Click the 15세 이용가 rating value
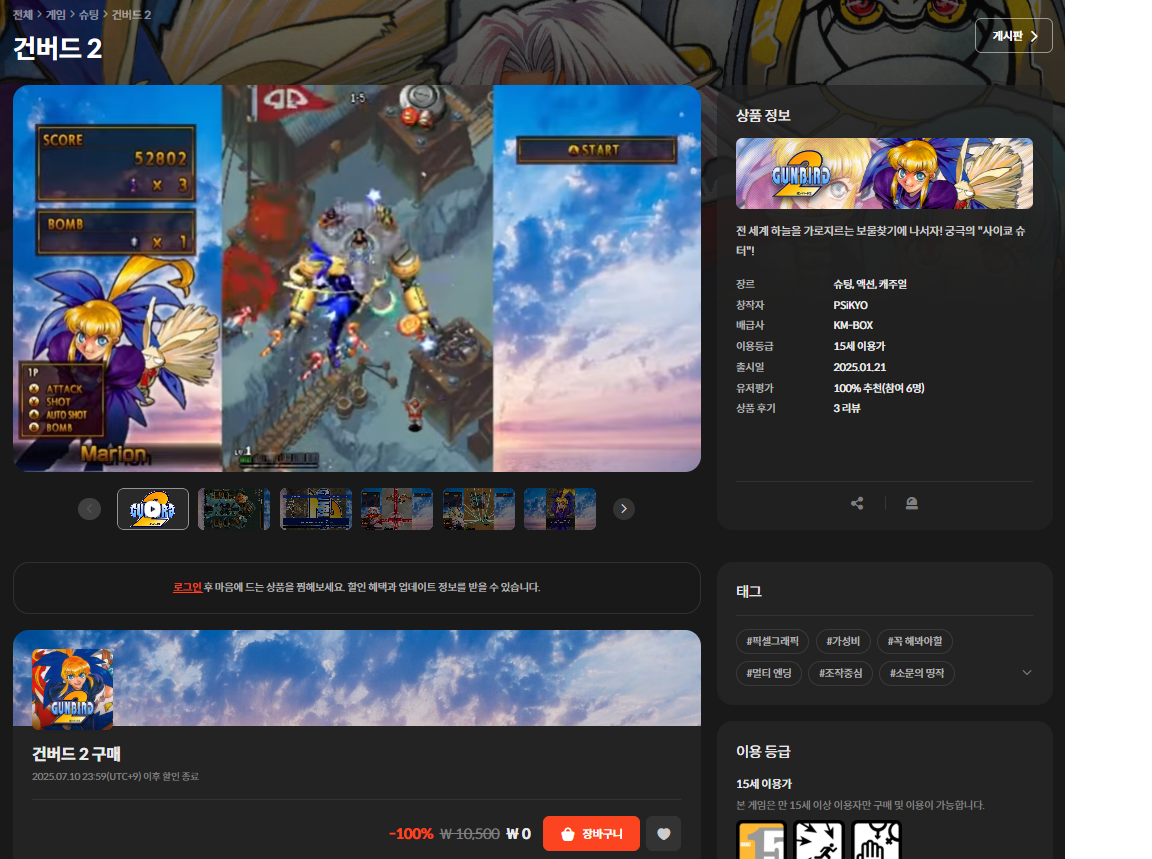 [859, 346]
